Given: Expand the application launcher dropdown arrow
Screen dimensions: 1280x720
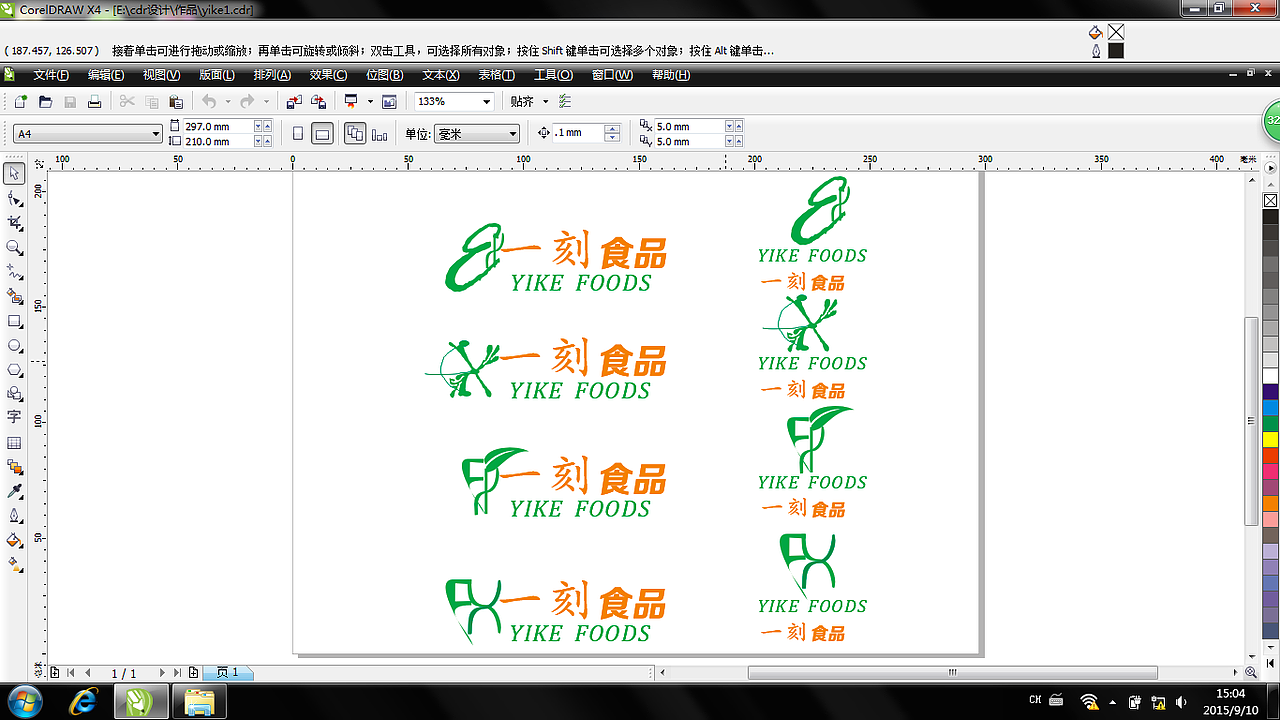Looking at the screenshot, I should (370, 101).
